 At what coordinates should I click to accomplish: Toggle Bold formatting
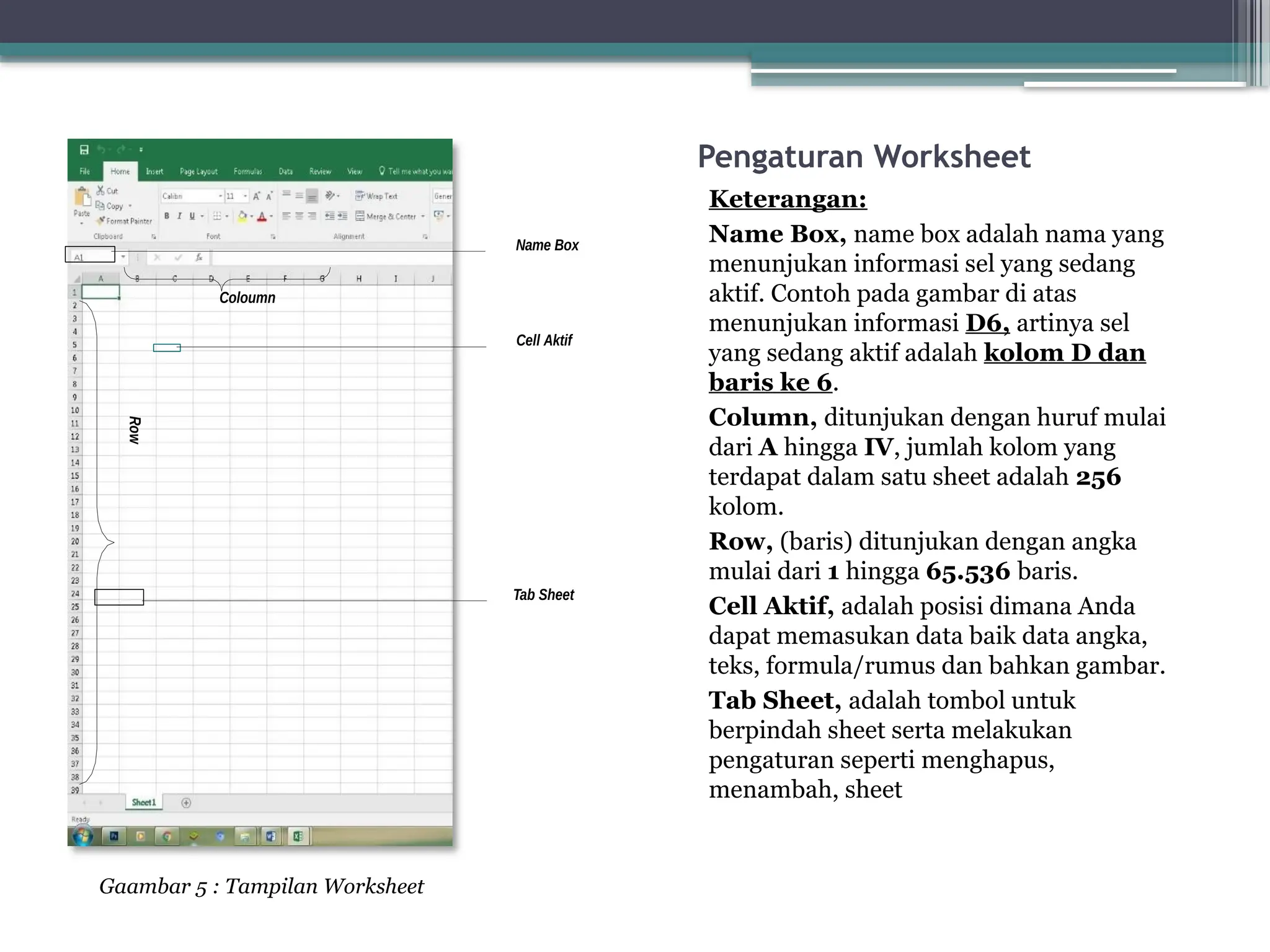pos(166,216)
